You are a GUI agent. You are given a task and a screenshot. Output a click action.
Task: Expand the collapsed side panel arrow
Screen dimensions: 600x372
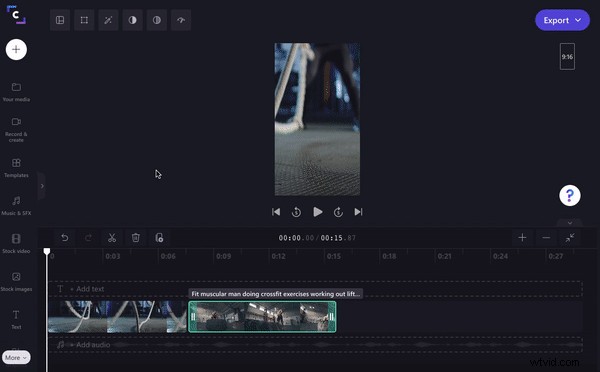42,186
